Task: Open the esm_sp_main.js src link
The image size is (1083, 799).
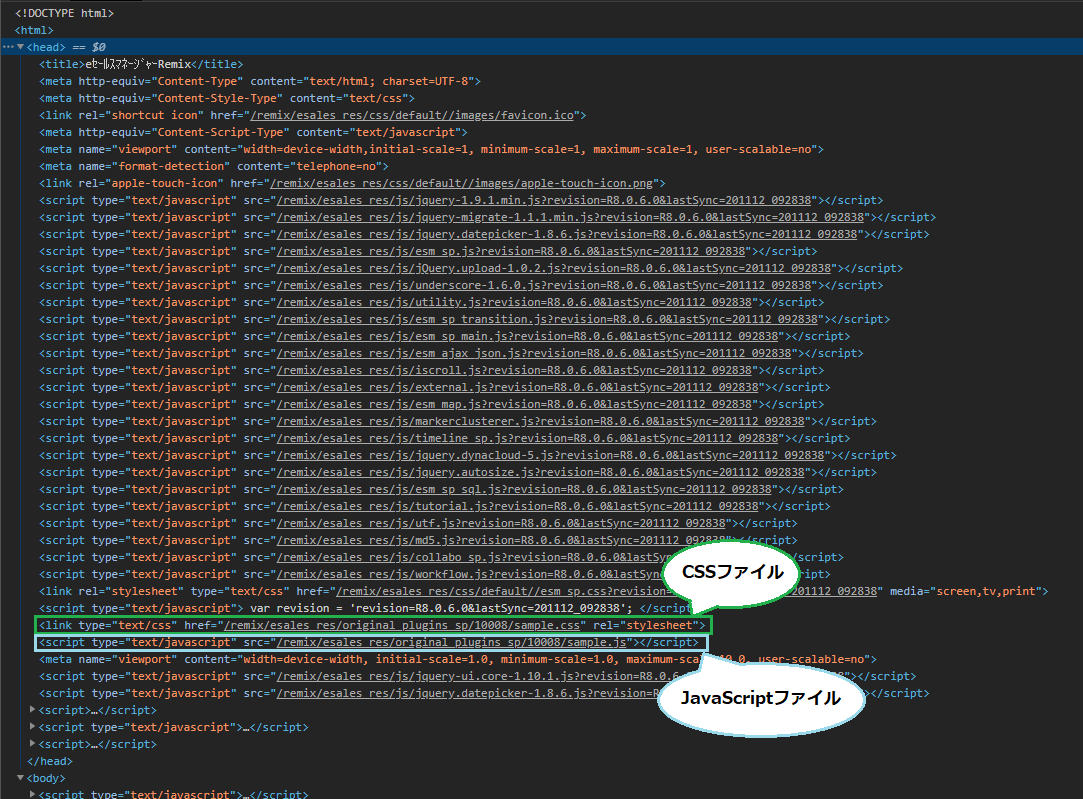Action: point(527,336)
